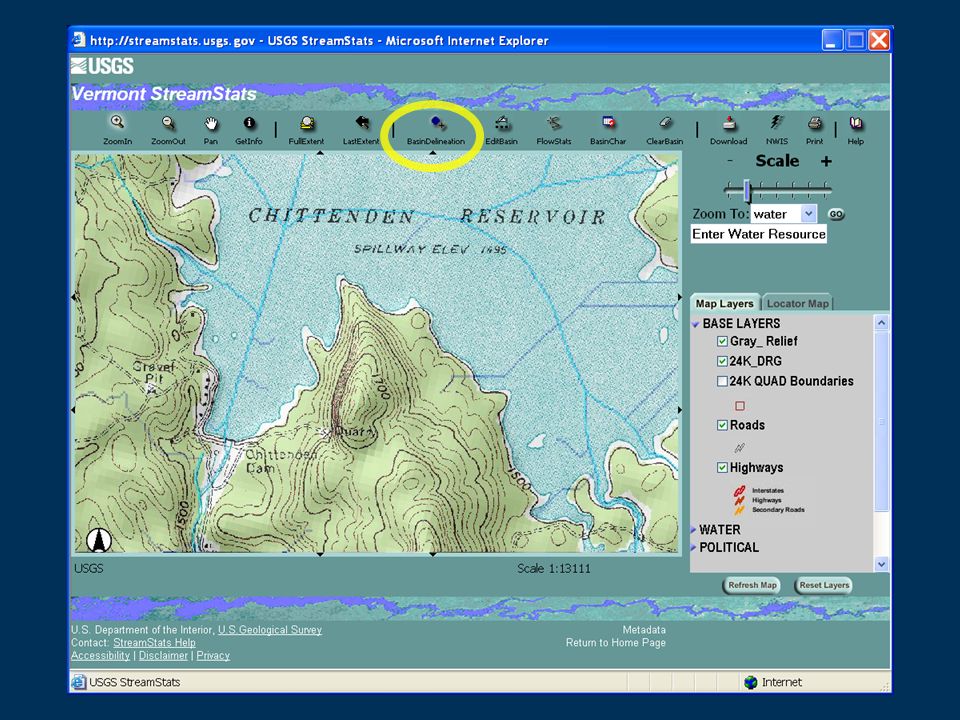Click the GO button

pyautogui.click(x=836, y=214)
